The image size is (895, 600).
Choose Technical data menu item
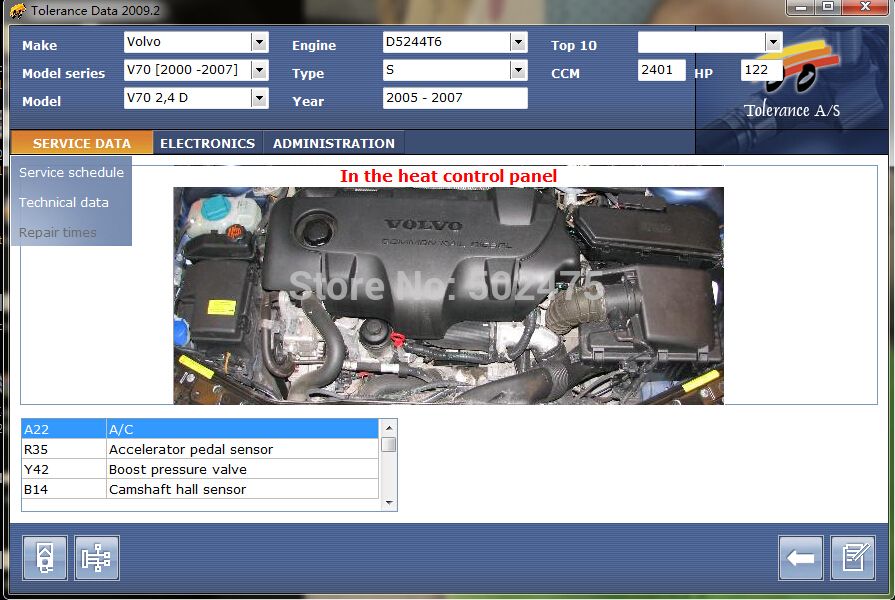[x=64, y=202]
